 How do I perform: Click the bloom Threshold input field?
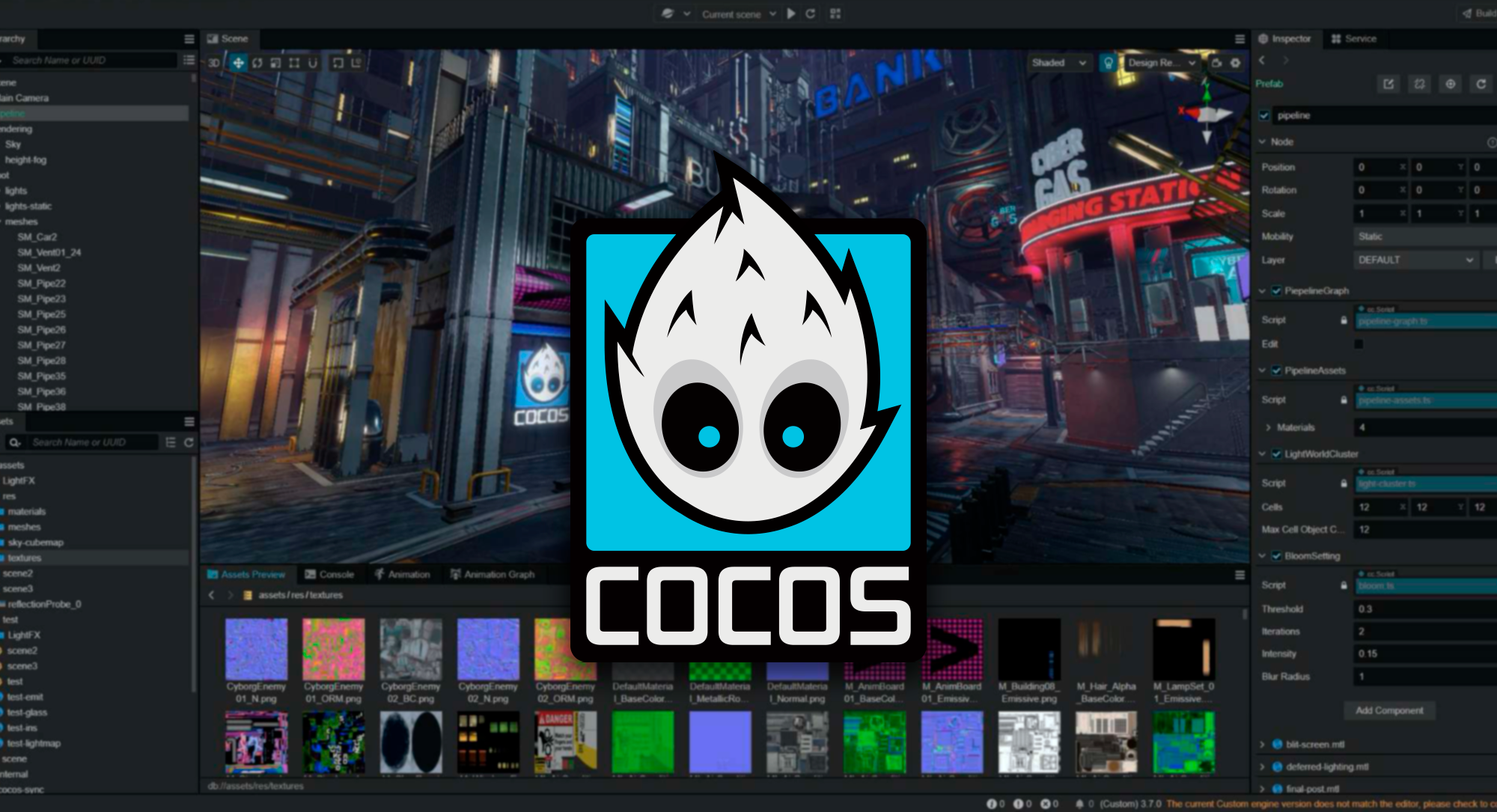click(x=1422, y=609)
